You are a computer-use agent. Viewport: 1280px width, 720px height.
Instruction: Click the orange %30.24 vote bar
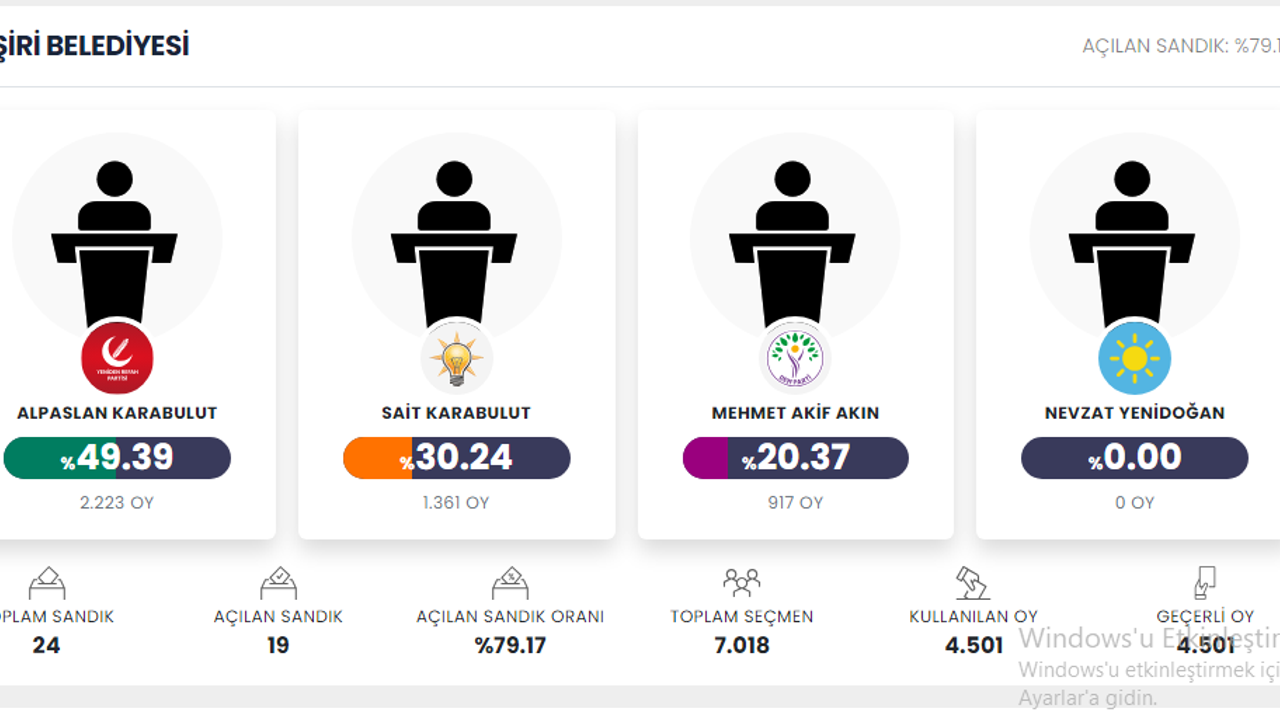point(457,458)
